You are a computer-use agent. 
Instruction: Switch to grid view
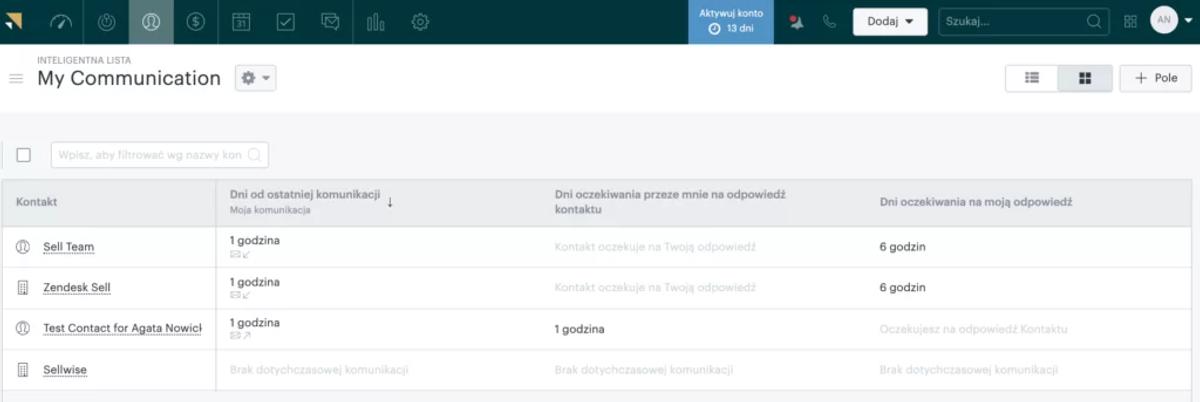point(1085,78)
